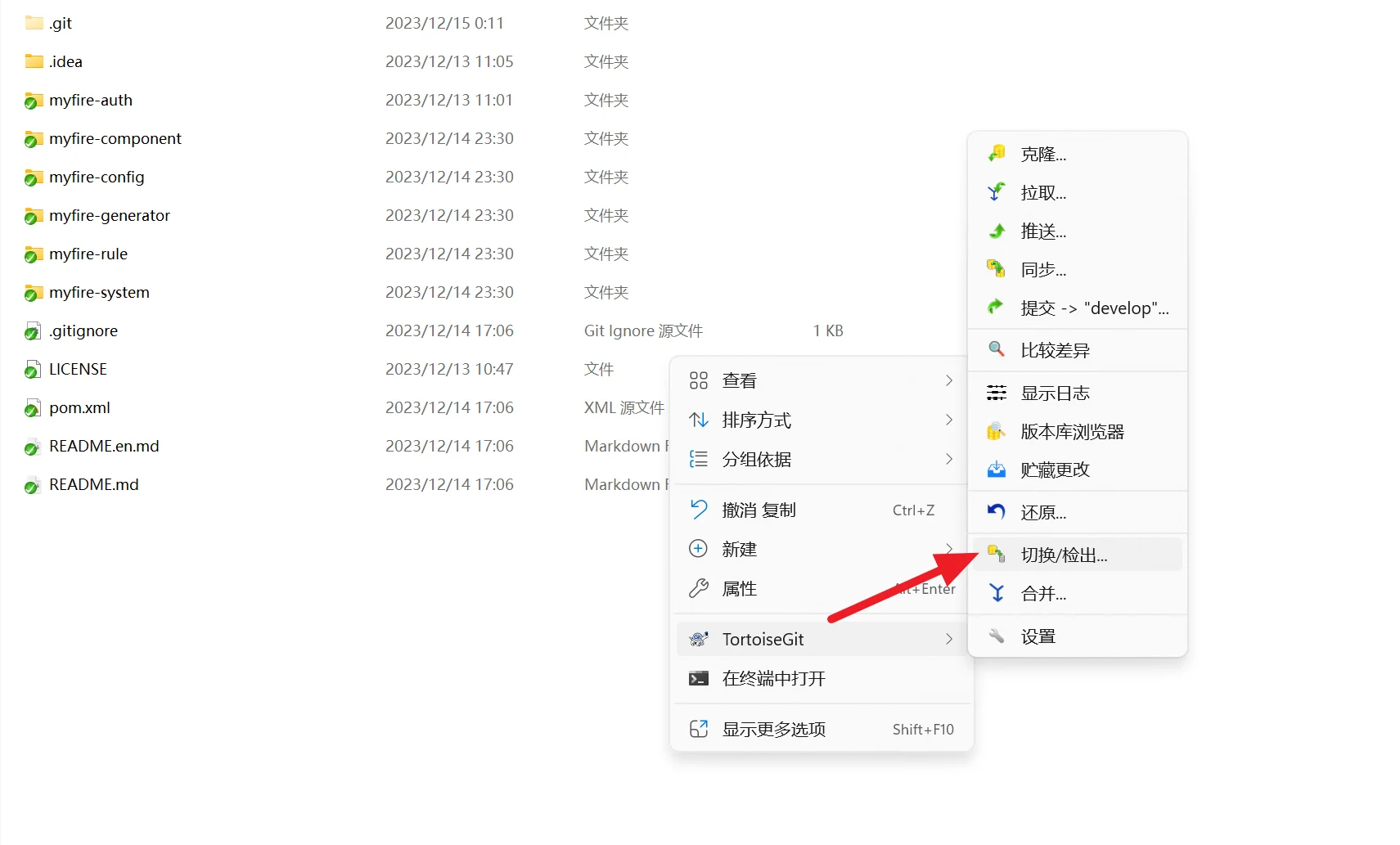This screenshot has height=845, width=1400.
Task: Click the Clone (克隆) icon in TortoiseGit submenu
Action: pyautogui.click(x=996, y=154)
